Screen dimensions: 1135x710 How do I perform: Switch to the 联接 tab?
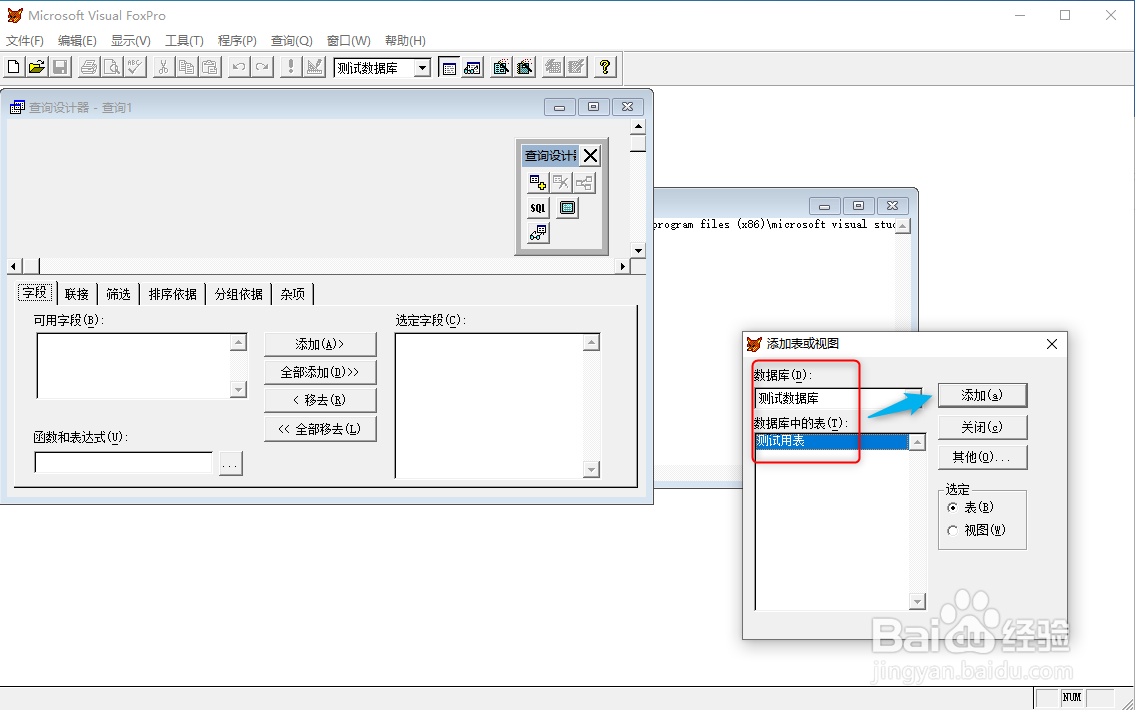(76, 294)
